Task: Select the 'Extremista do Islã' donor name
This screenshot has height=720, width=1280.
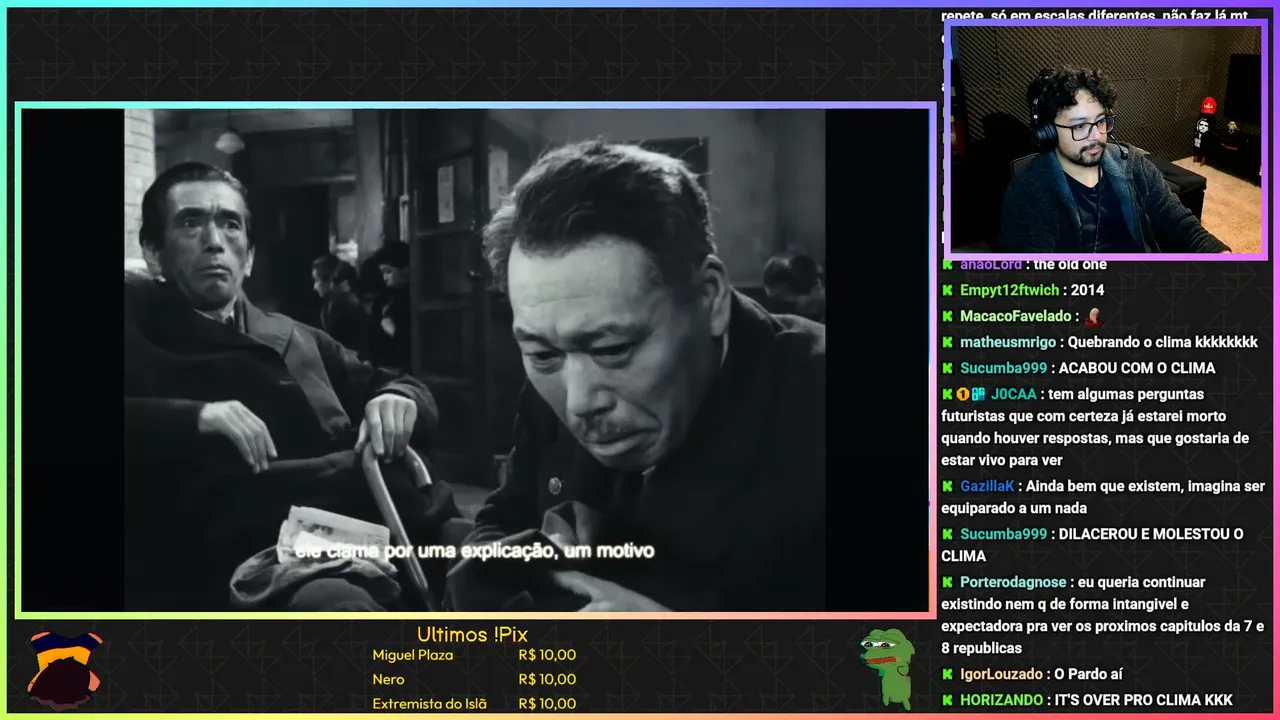Action: 429,703
